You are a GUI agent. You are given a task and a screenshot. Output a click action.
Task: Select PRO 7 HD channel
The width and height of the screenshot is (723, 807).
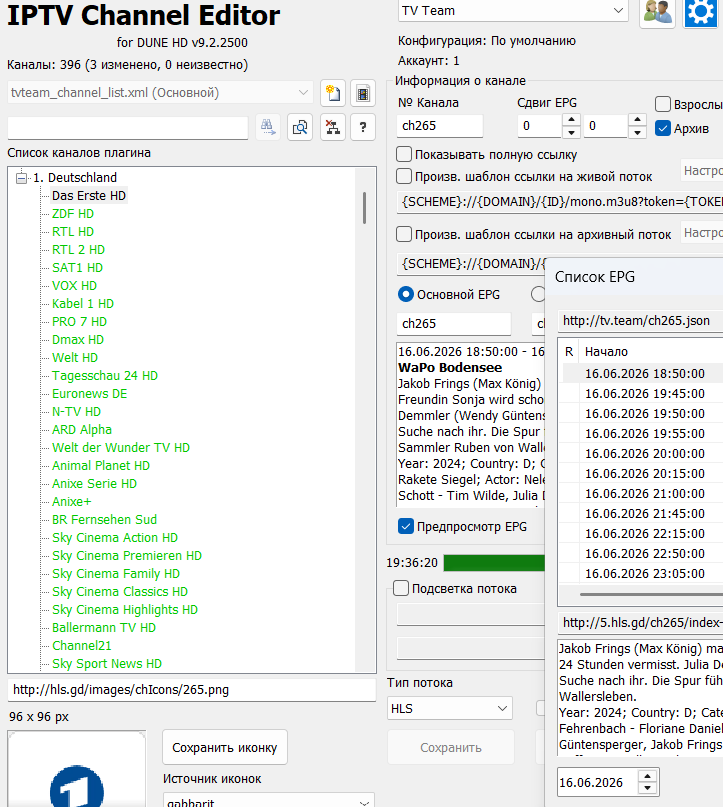point(79,322)
